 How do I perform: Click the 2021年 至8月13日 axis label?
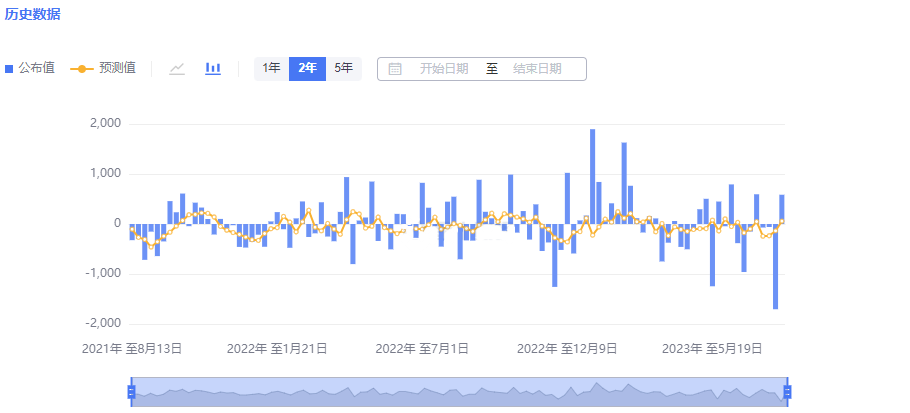132,349
